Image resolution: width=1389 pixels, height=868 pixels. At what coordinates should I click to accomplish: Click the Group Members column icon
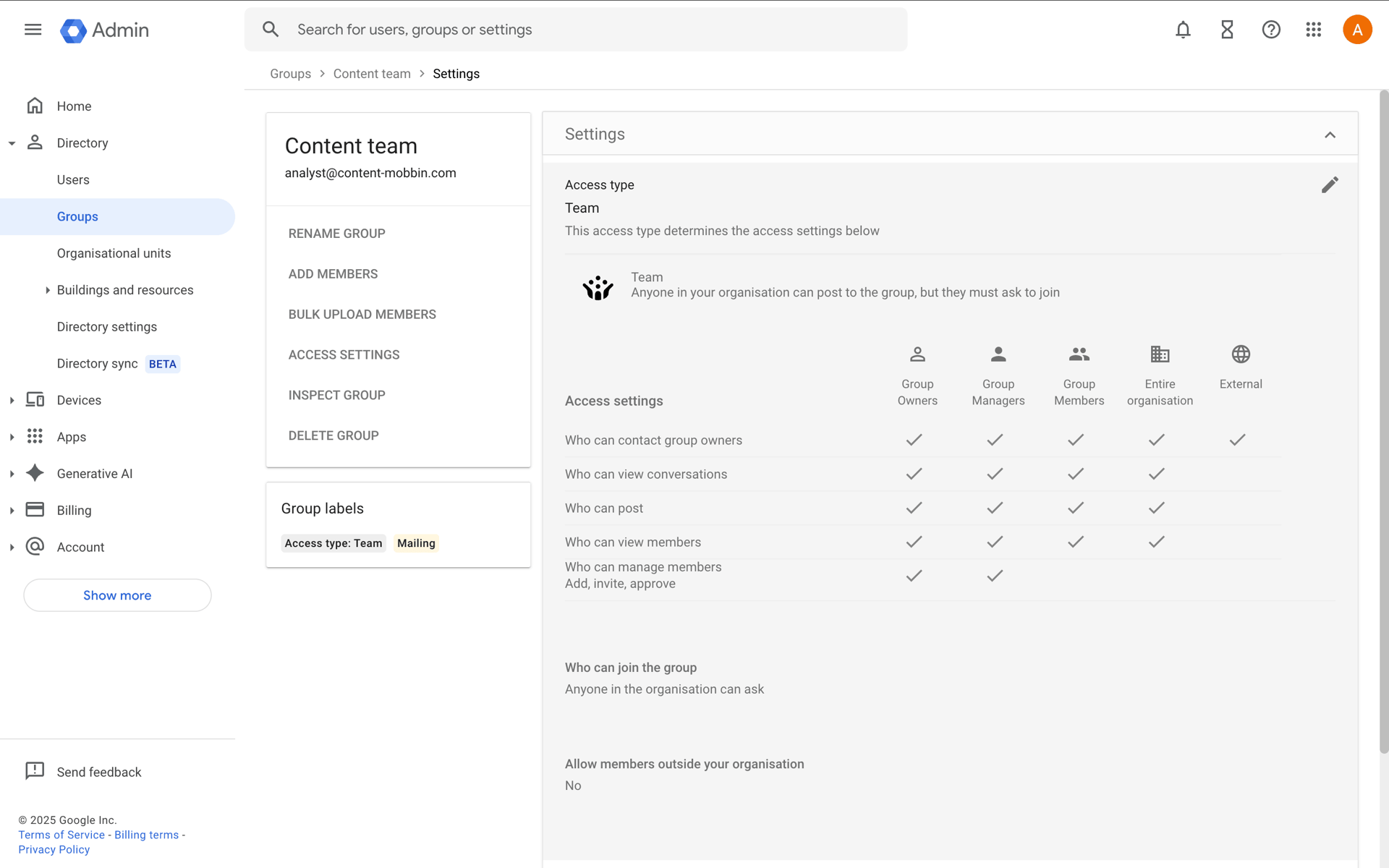[x=1079, y=354]
